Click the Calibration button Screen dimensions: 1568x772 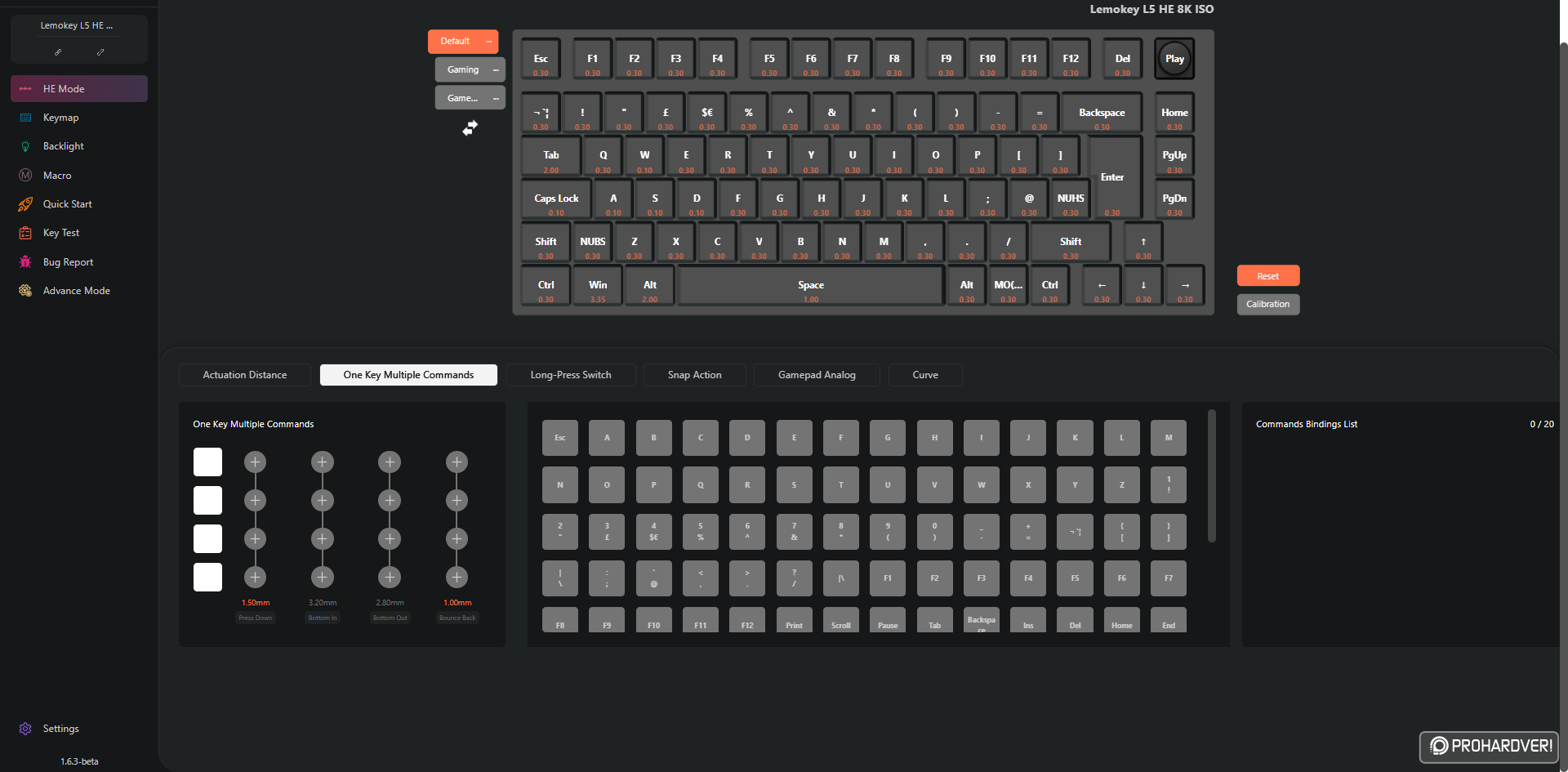pos(1268,305)
